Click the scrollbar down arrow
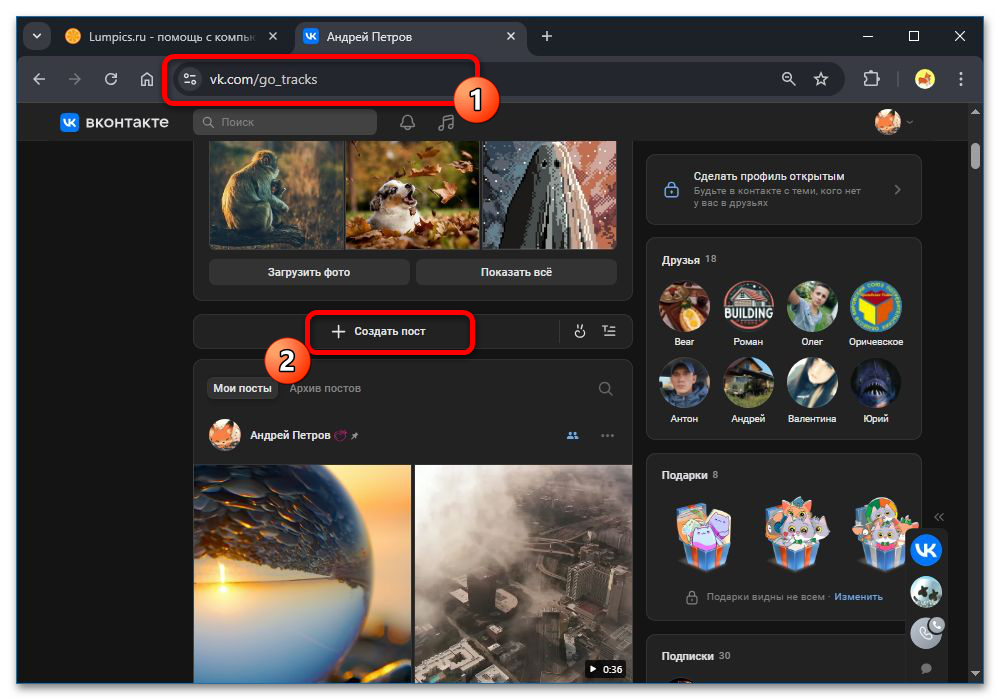Viewport: 1000px width, 700px height. tap(975, 673)
